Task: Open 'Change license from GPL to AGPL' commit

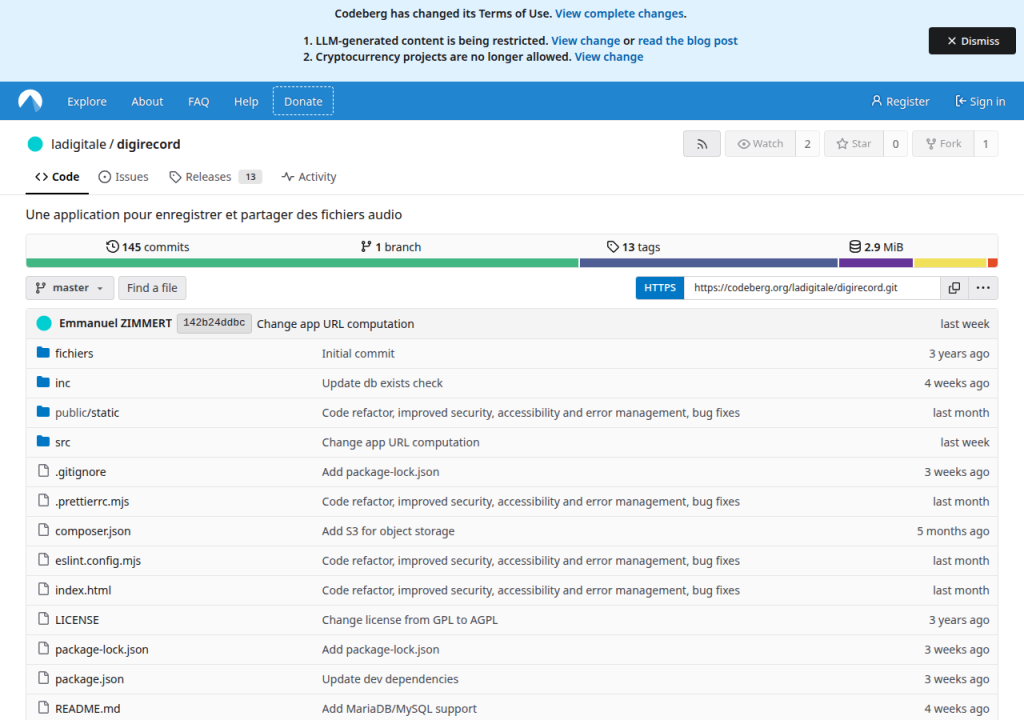Action: pos(409,619)
